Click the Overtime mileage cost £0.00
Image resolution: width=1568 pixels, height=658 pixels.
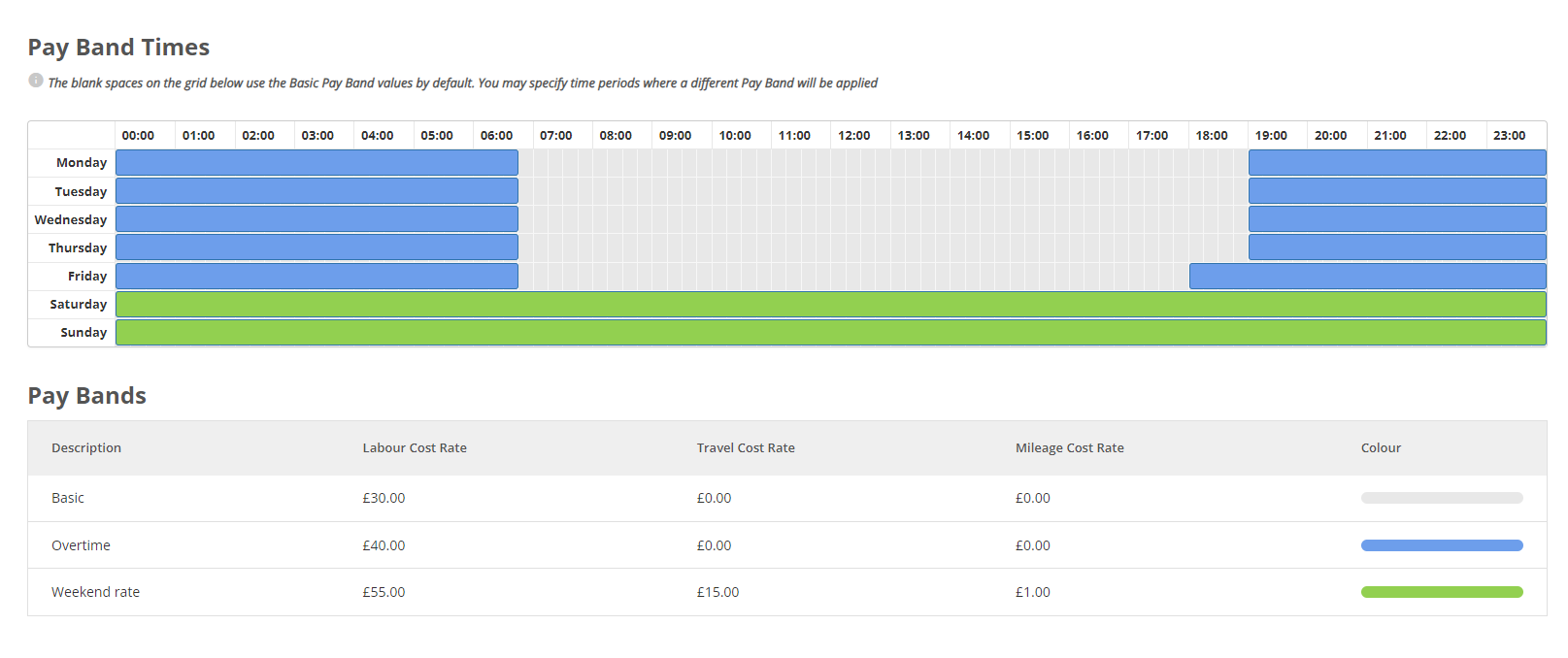coord(1033,545)
